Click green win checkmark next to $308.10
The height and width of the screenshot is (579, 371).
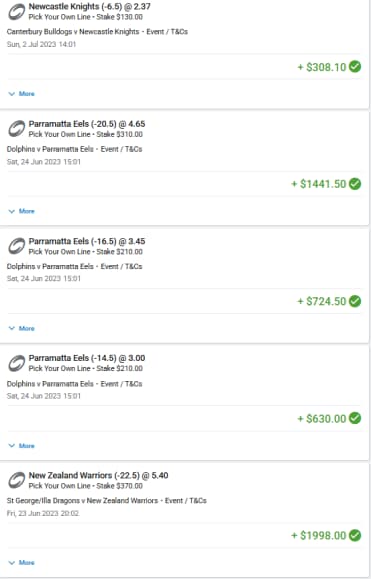[355, 67]
